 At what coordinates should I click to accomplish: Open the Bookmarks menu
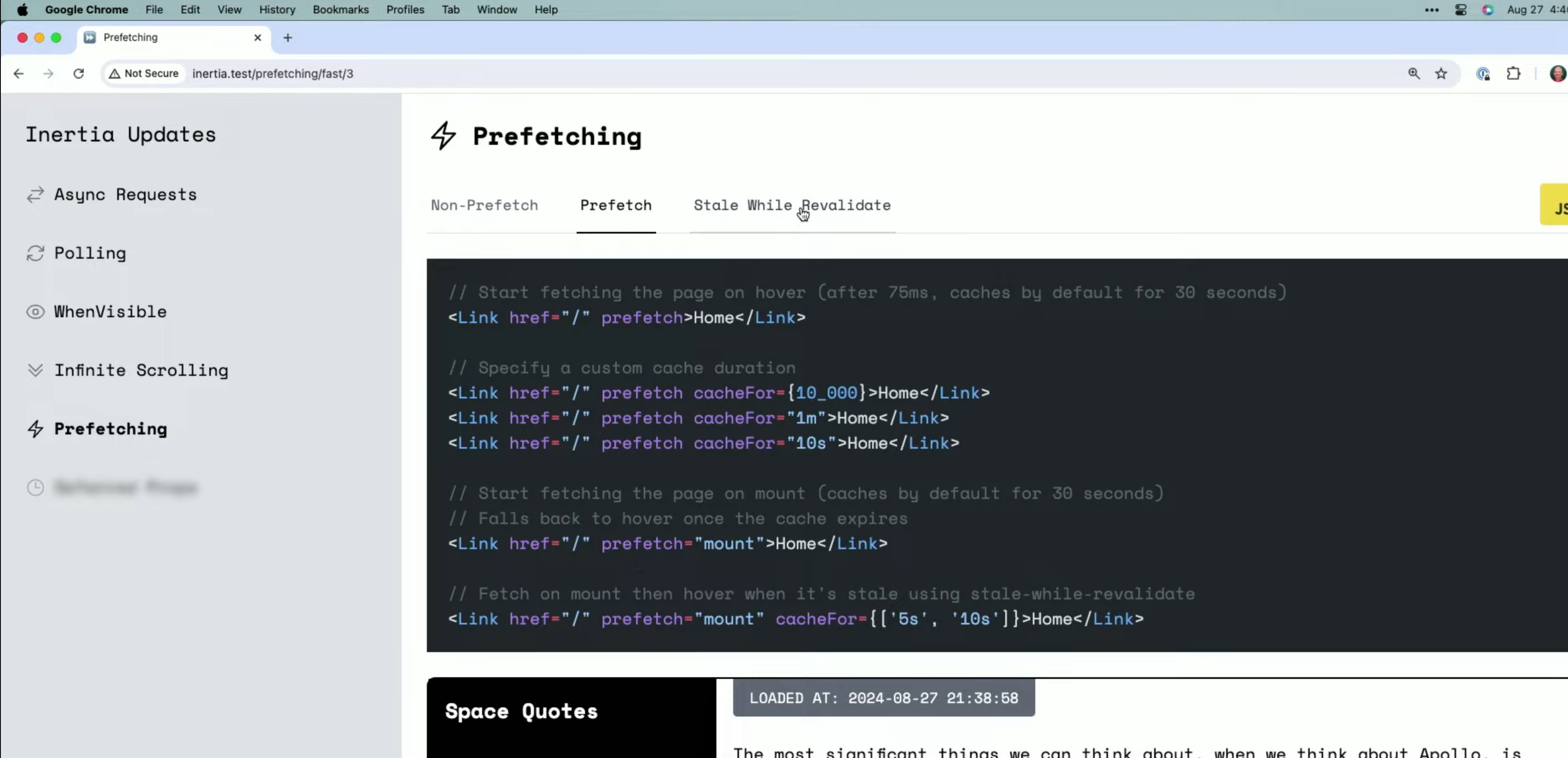340,10
